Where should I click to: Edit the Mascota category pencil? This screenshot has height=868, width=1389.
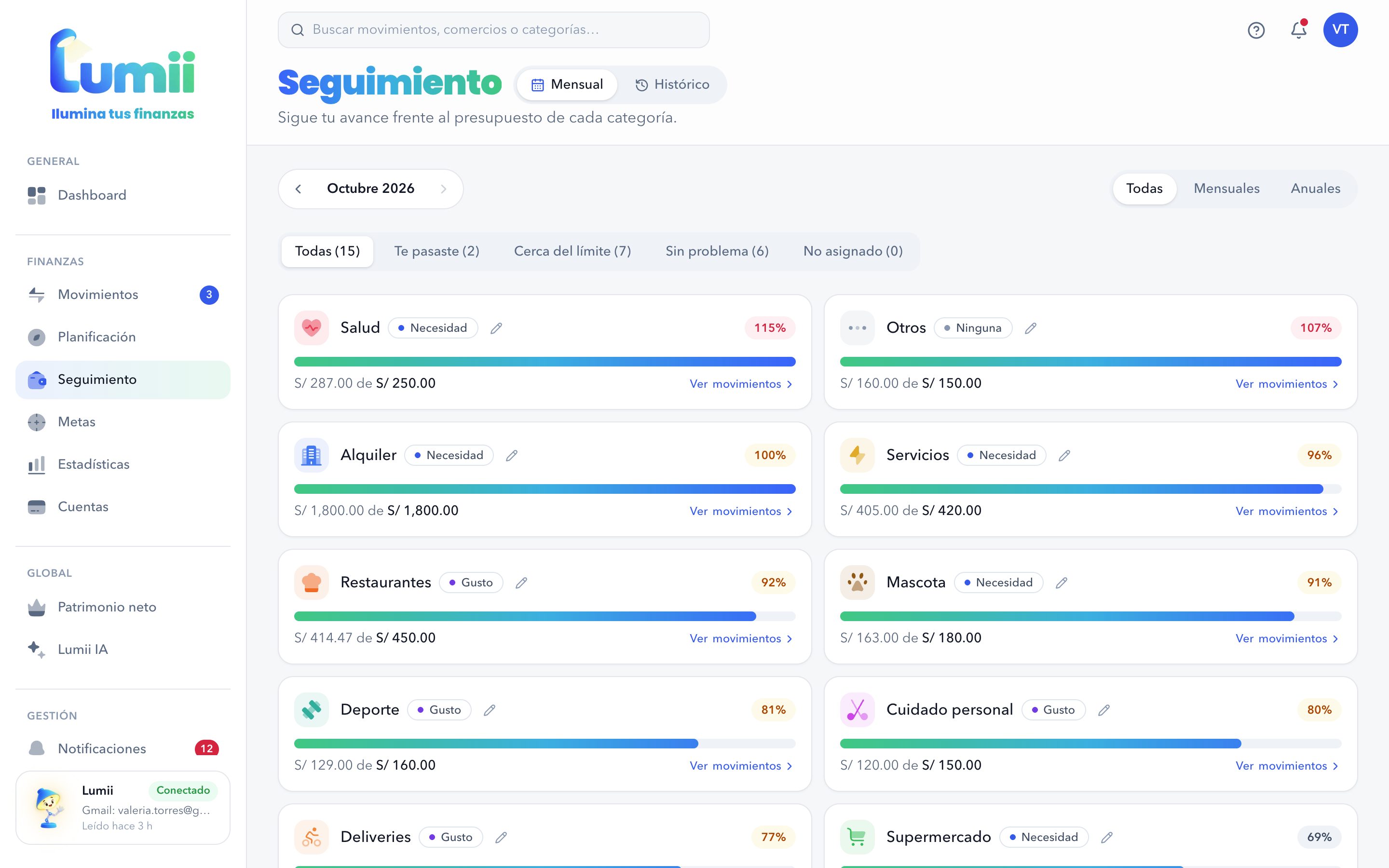coord(1062,583)
